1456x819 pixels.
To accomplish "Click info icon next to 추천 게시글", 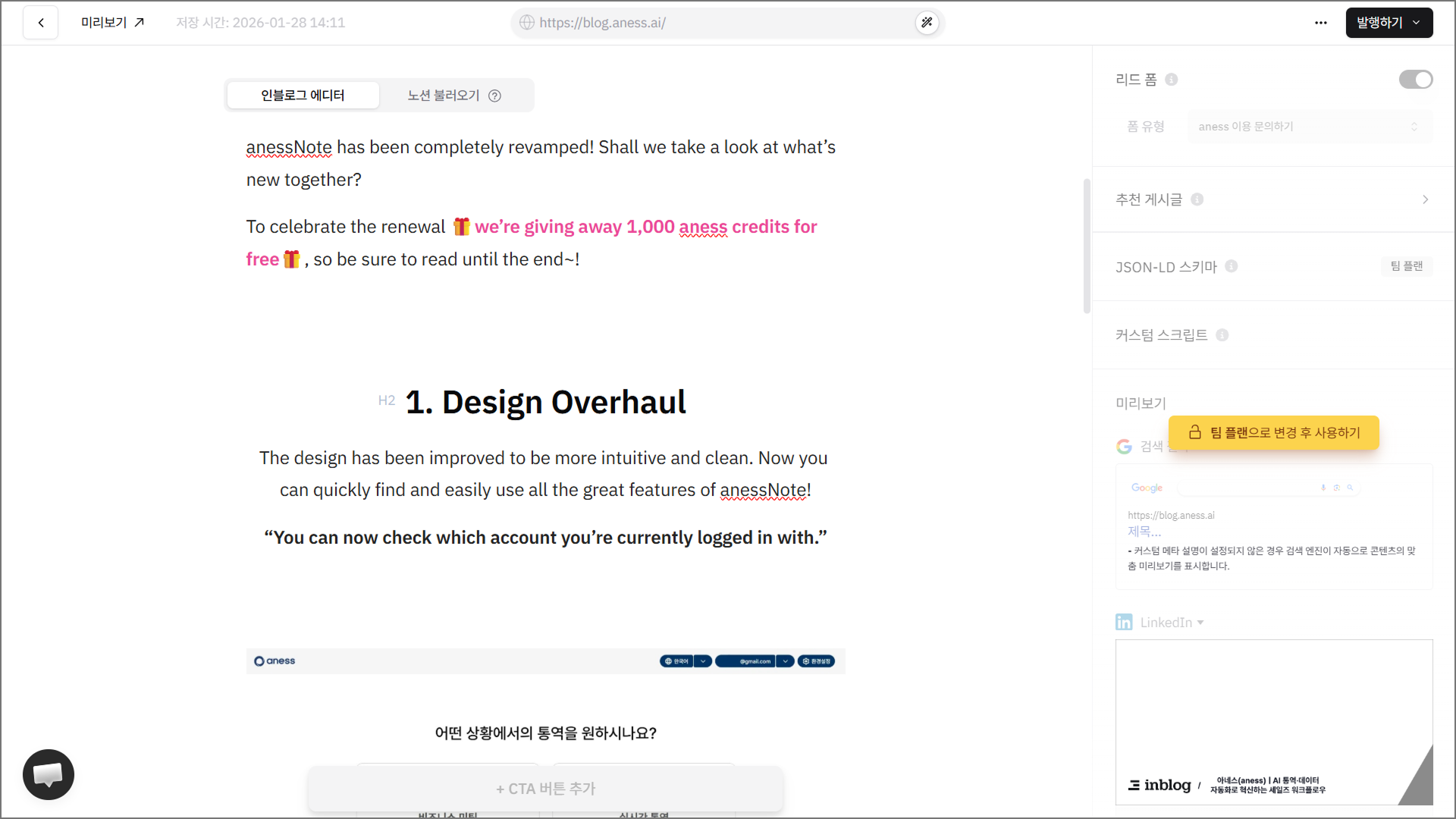I will tap(1197, 199).
